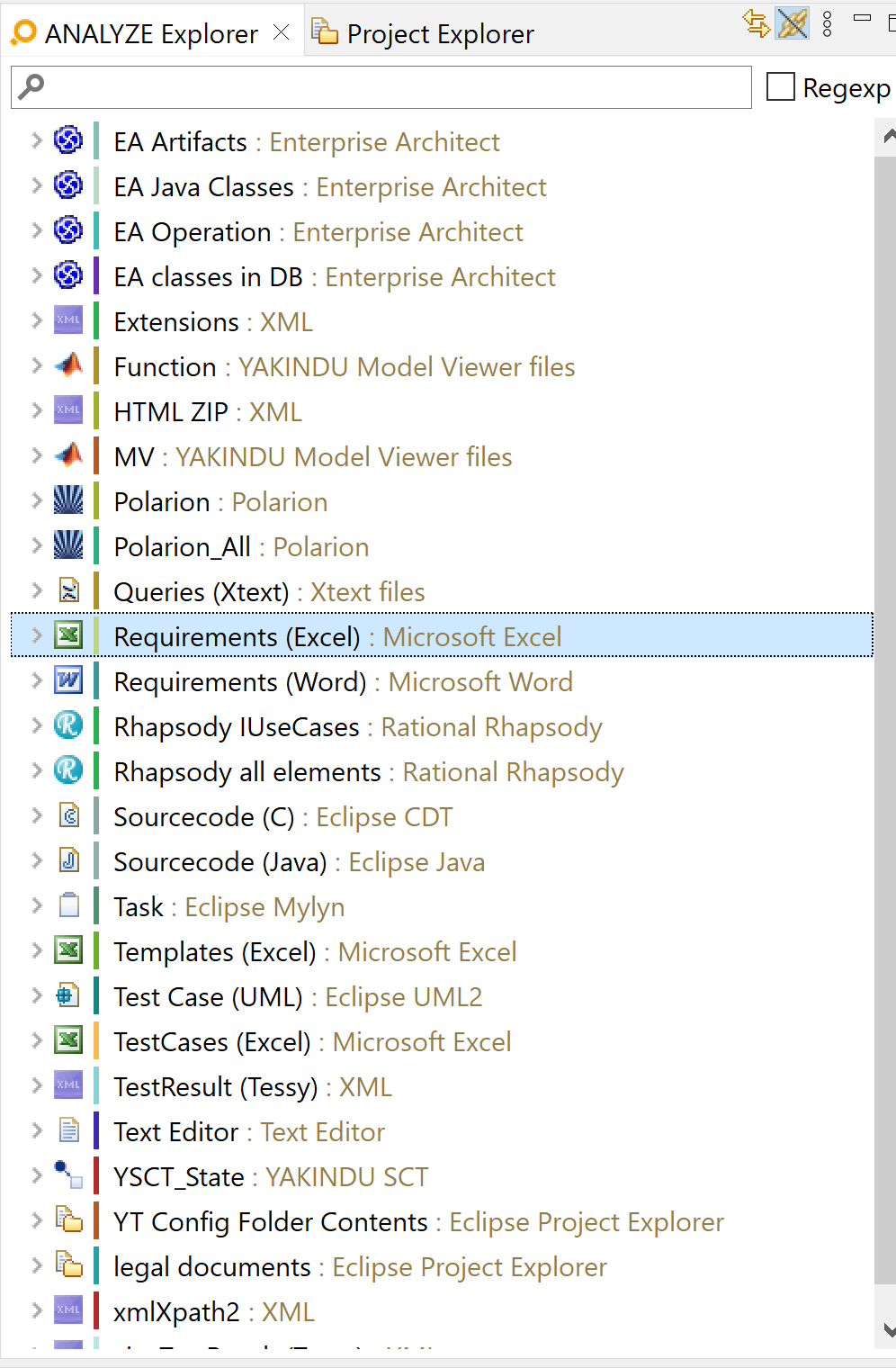
Task: Click the EA Artifacts Enterprise Architect icon
Action: [68, 140]
